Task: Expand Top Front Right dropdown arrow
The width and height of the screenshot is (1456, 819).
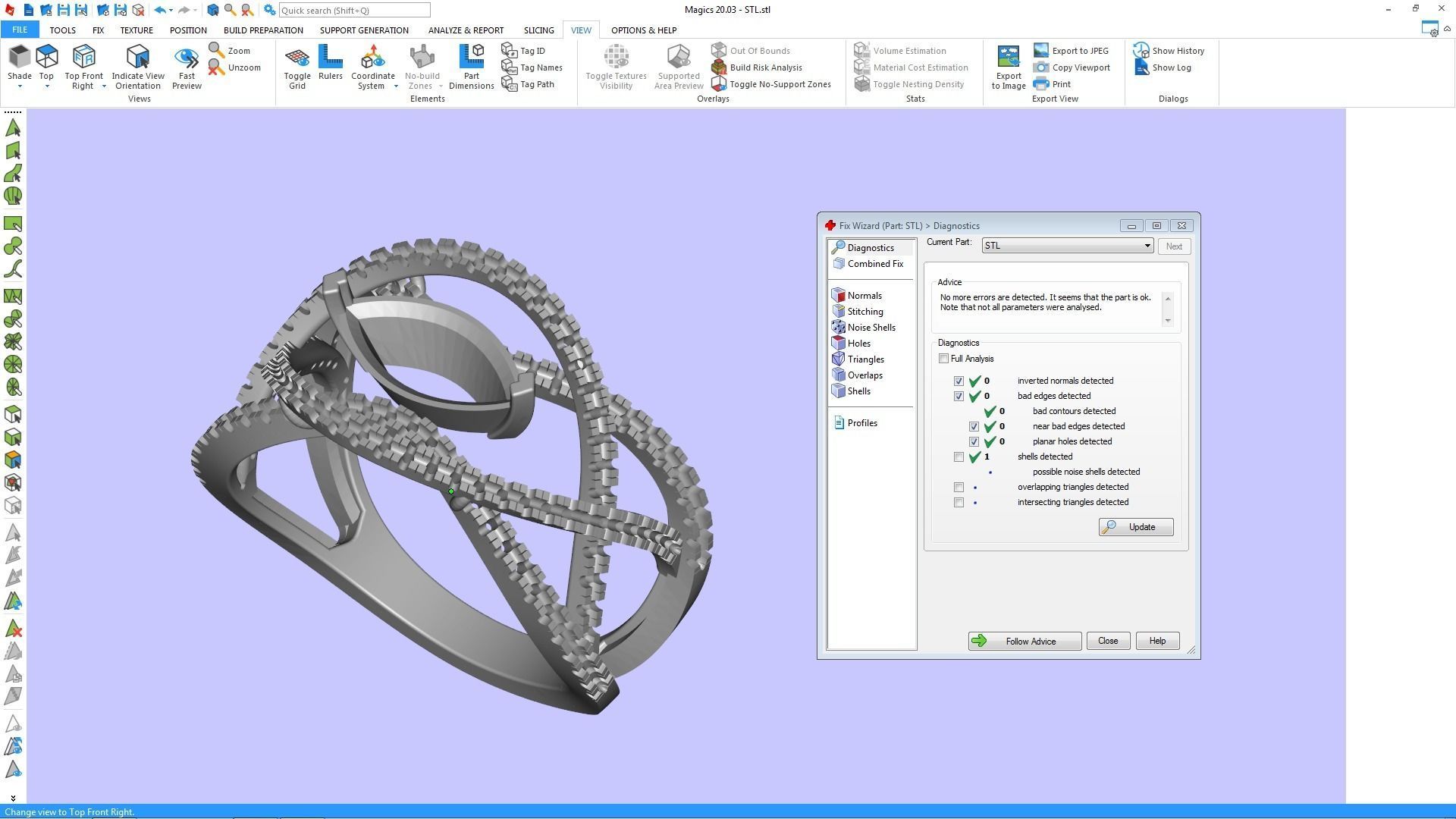Action: pos(104,86)
